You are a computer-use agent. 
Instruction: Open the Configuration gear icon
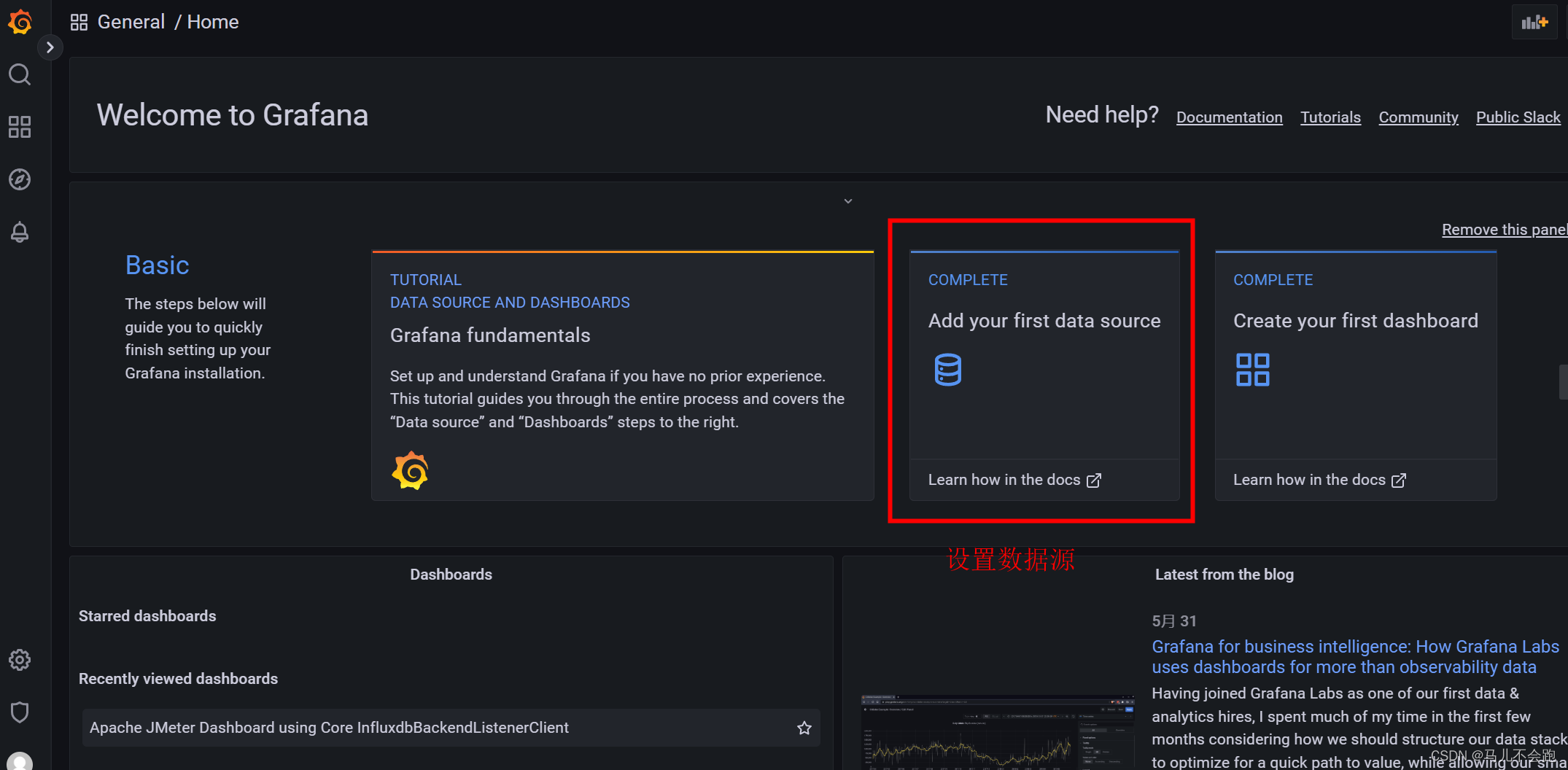(x=20, y=660)
